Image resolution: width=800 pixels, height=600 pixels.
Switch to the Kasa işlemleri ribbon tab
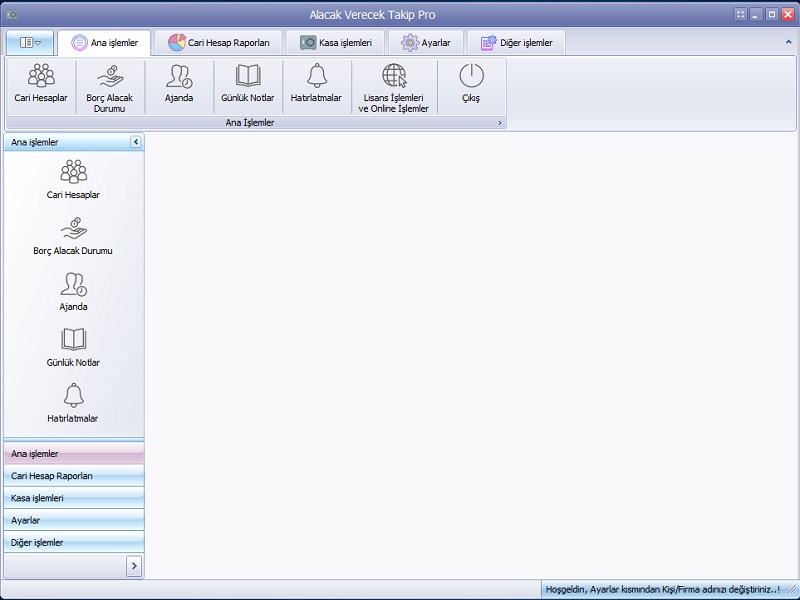point(335,43)
